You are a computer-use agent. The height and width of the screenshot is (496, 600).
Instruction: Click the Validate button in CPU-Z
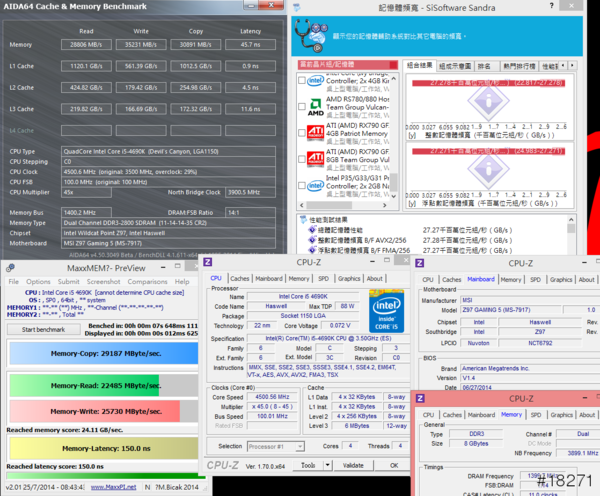[x=352, y=465]
